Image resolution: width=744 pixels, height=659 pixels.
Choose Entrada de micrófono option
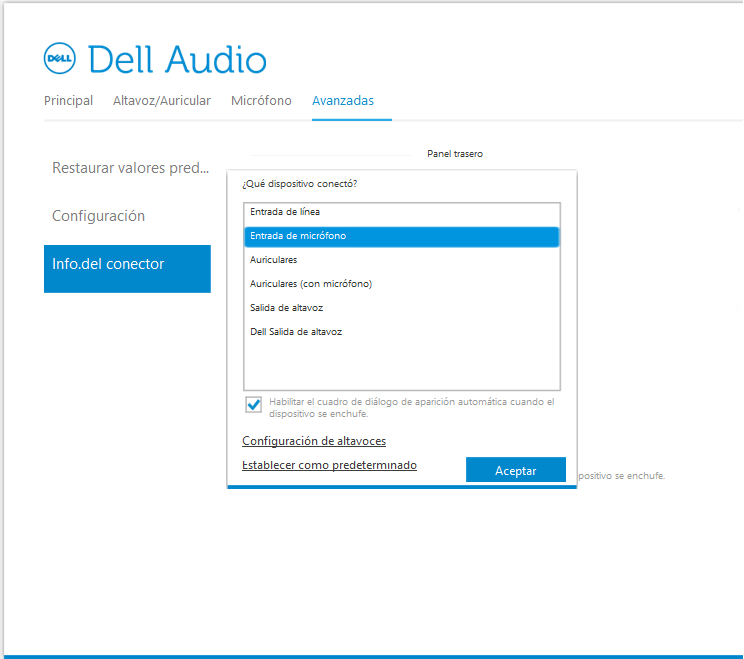point(402,236)
